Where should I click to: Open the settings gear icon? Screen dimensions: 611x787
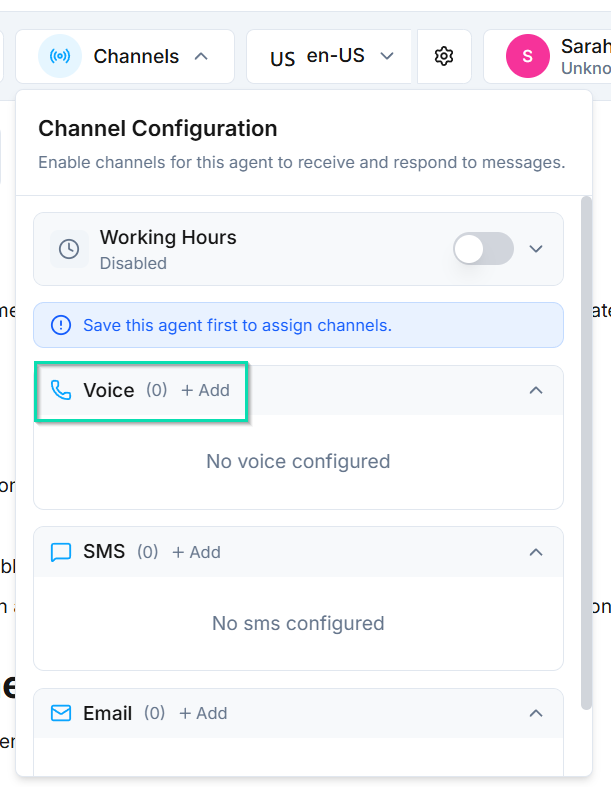[444, 56]
